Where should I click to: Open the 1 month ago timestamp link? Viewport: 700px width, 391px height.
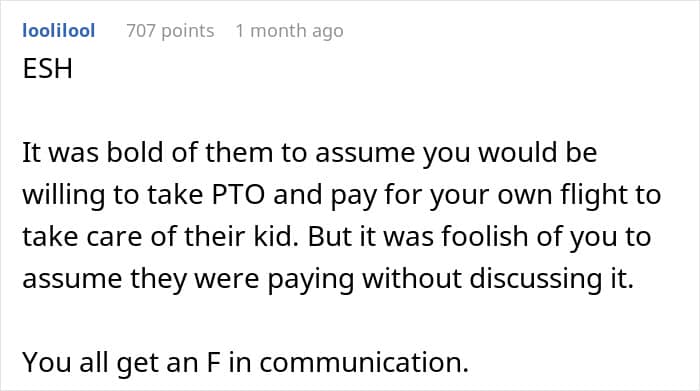tap(289, 31)
